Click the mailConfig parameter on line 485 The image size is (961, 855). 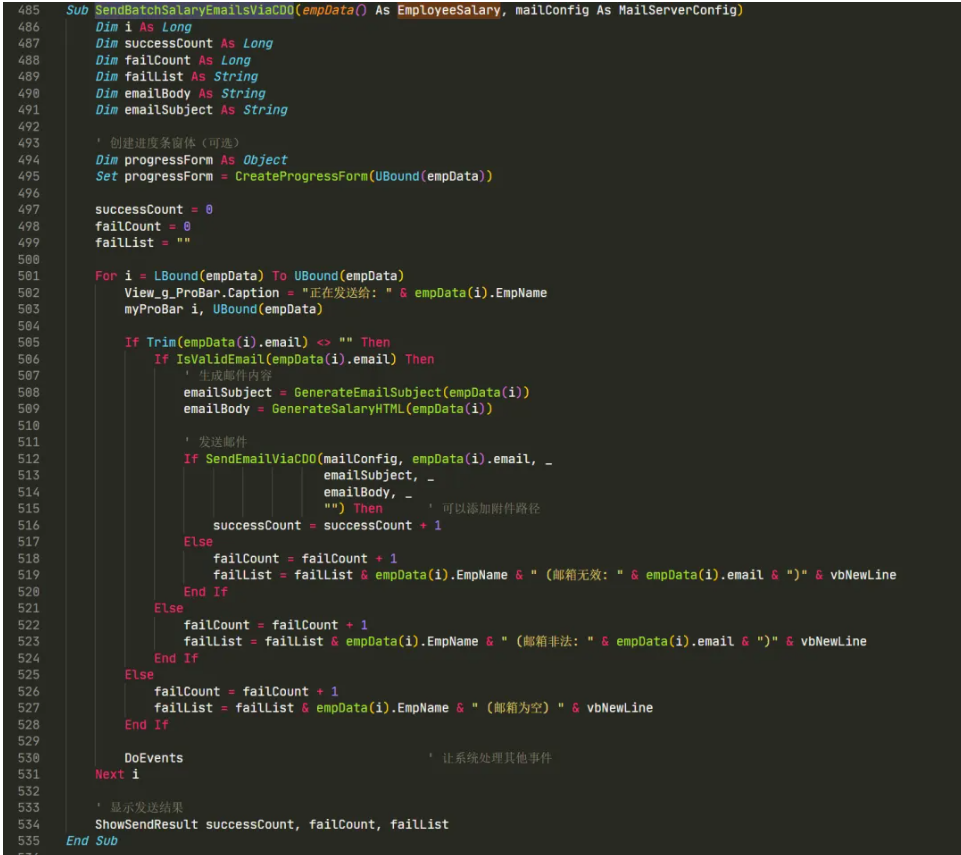(552, 10)
